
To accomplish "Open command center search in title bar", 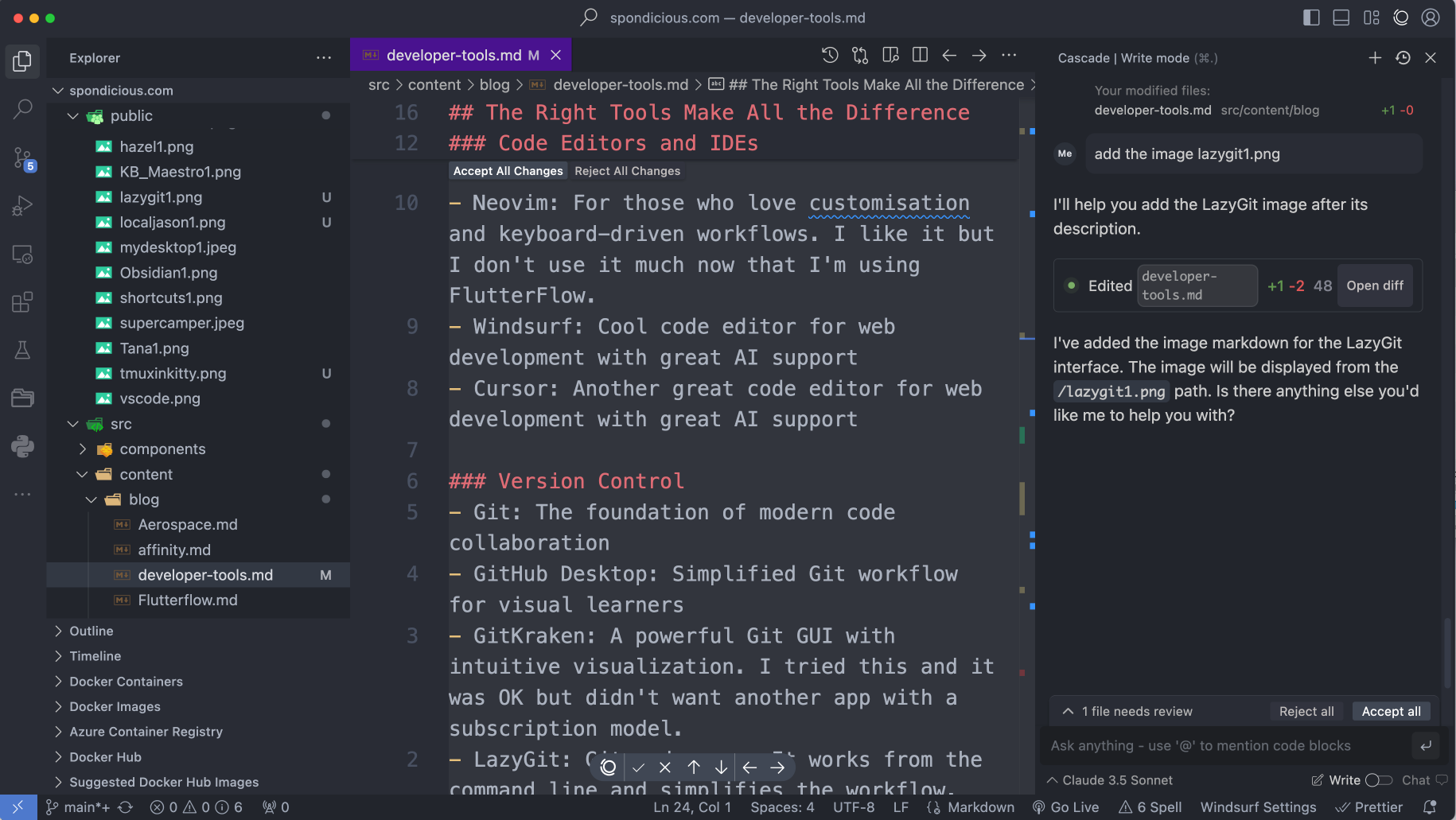I will point(722,17).
